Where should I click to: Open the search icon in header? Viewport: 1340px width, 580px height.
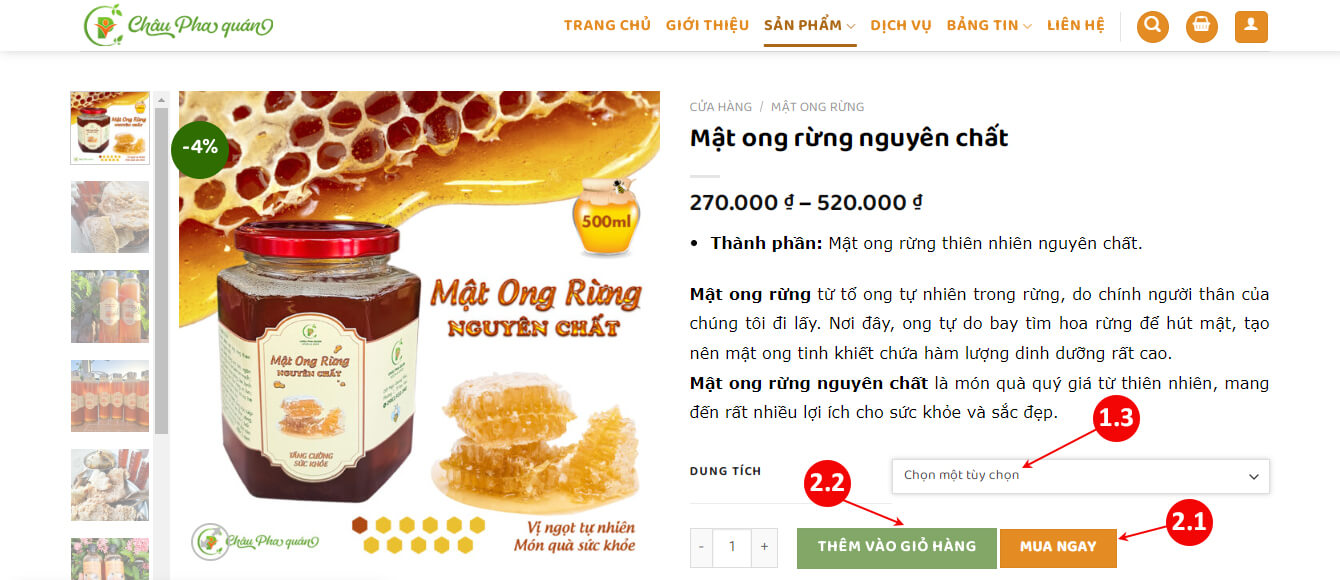point(1153,26)
